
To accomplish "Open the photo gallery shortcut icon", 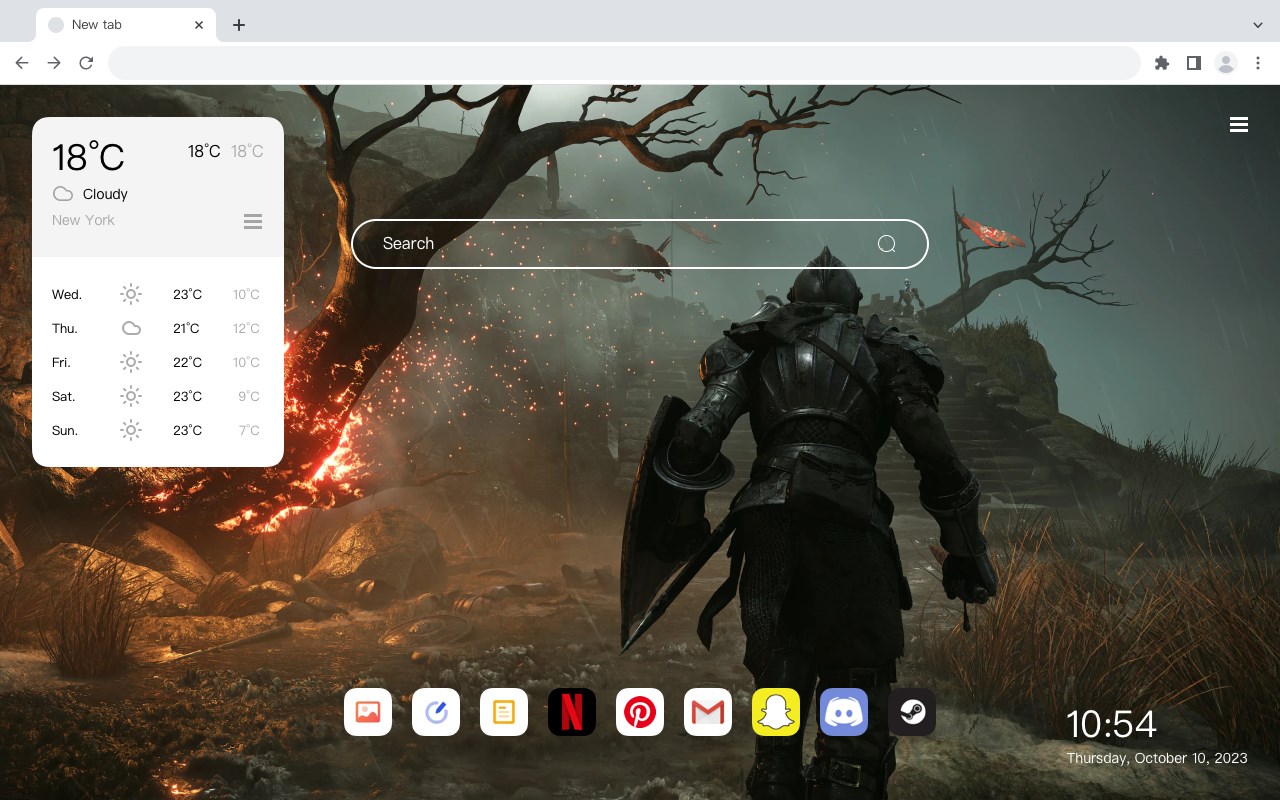I will (x=368, y=712).
